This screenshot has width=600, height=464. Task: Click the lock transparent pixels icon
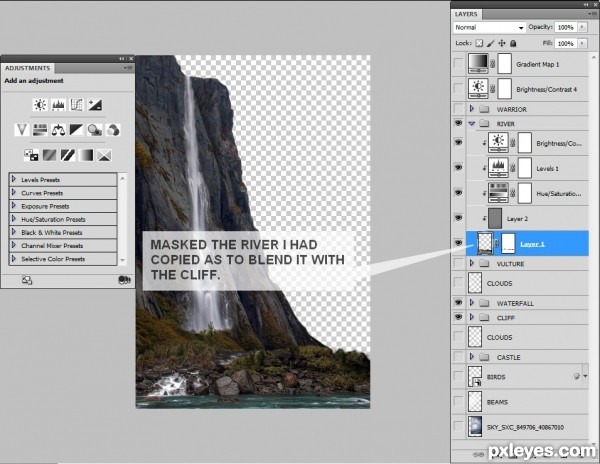(x=479, y=43)
